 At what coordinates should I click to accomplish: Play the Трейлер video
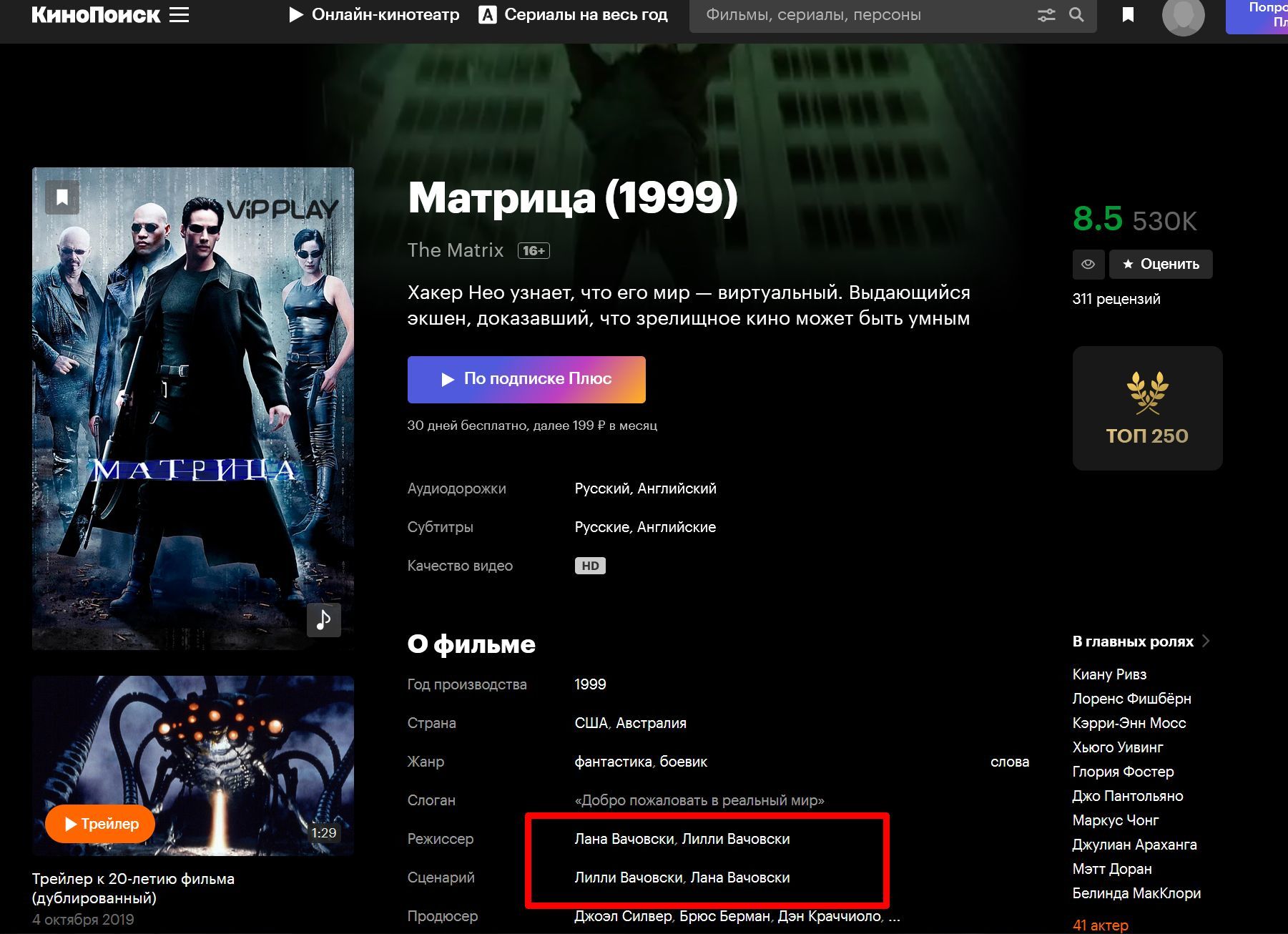tap(100, 824)
